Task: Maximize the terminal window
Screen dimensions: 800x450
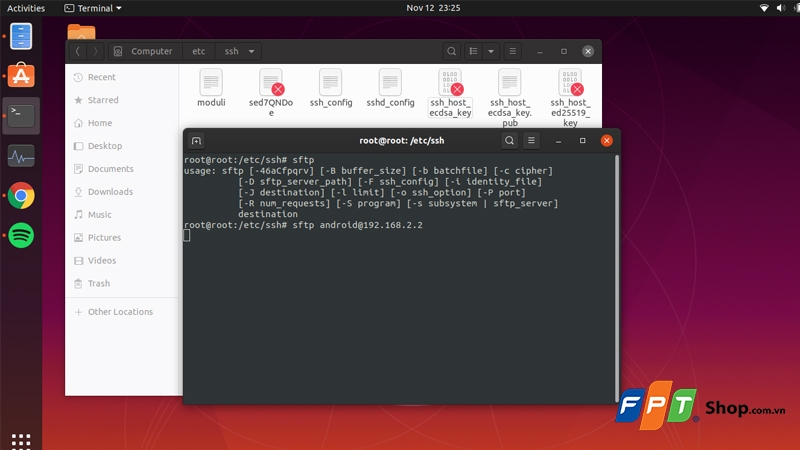Action: pyautogui.click(x=582, y=141)
